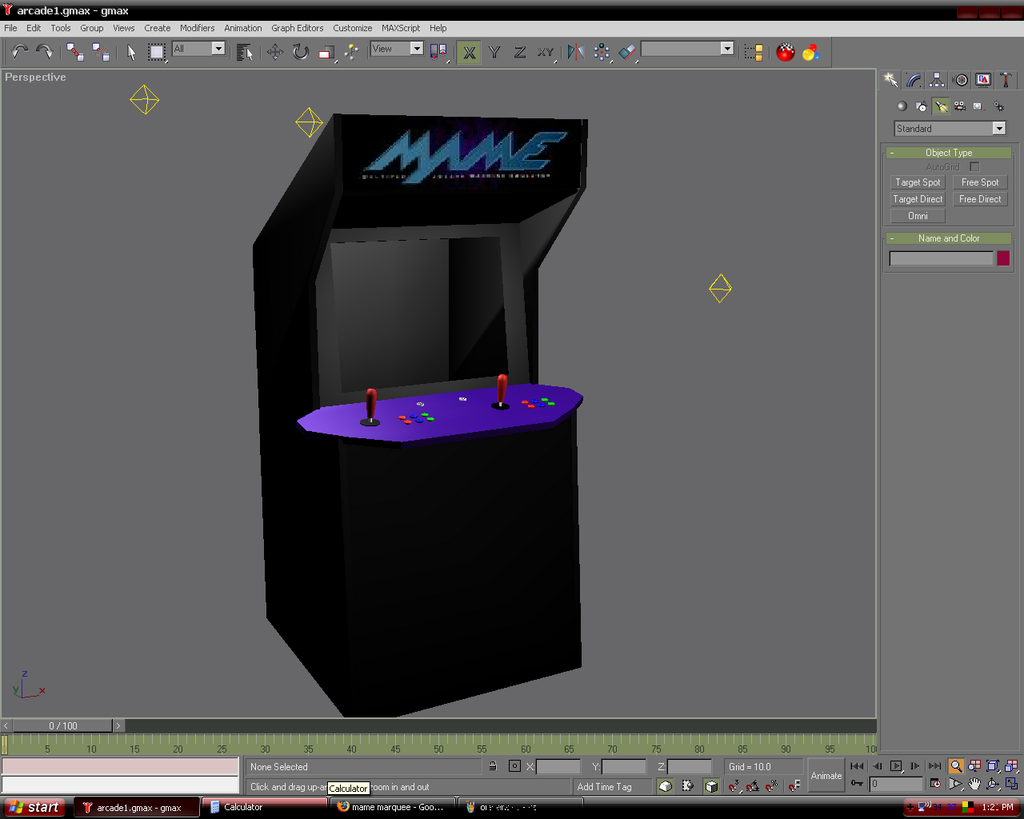This screenshot has width=1024, height=819.
Task: Activate the Pan hand tool
Action: click(974, 784)
